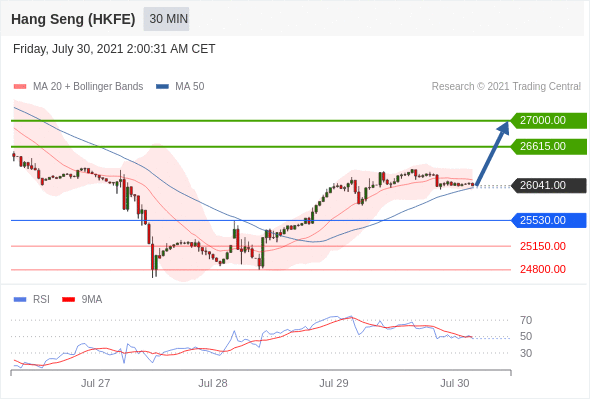The image size is (590, 400).
Task: Toggle the MA 20 + Bollinger Bands legend label
Action: pos(88,87)
